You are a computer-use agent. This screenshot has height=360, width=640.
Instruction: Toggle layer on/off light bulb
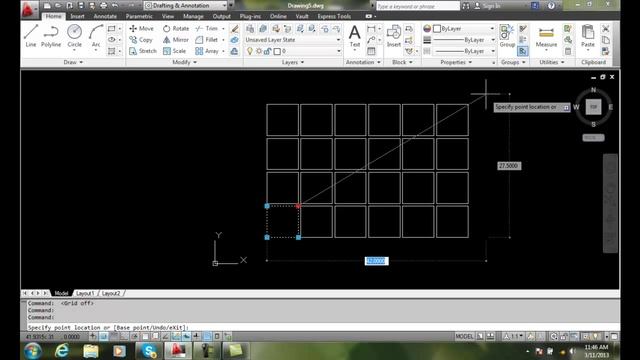point(250,51)
